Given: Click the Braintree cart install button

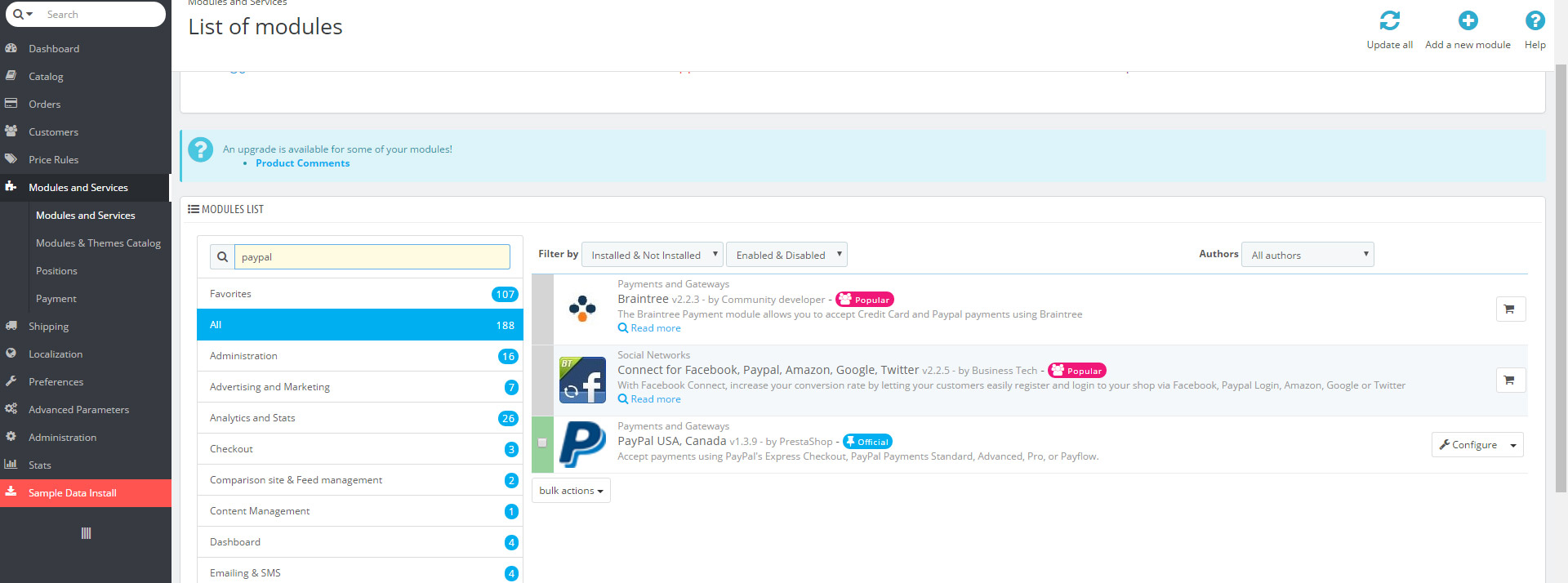Looking at the screenshot, I should pos(1510,309).
